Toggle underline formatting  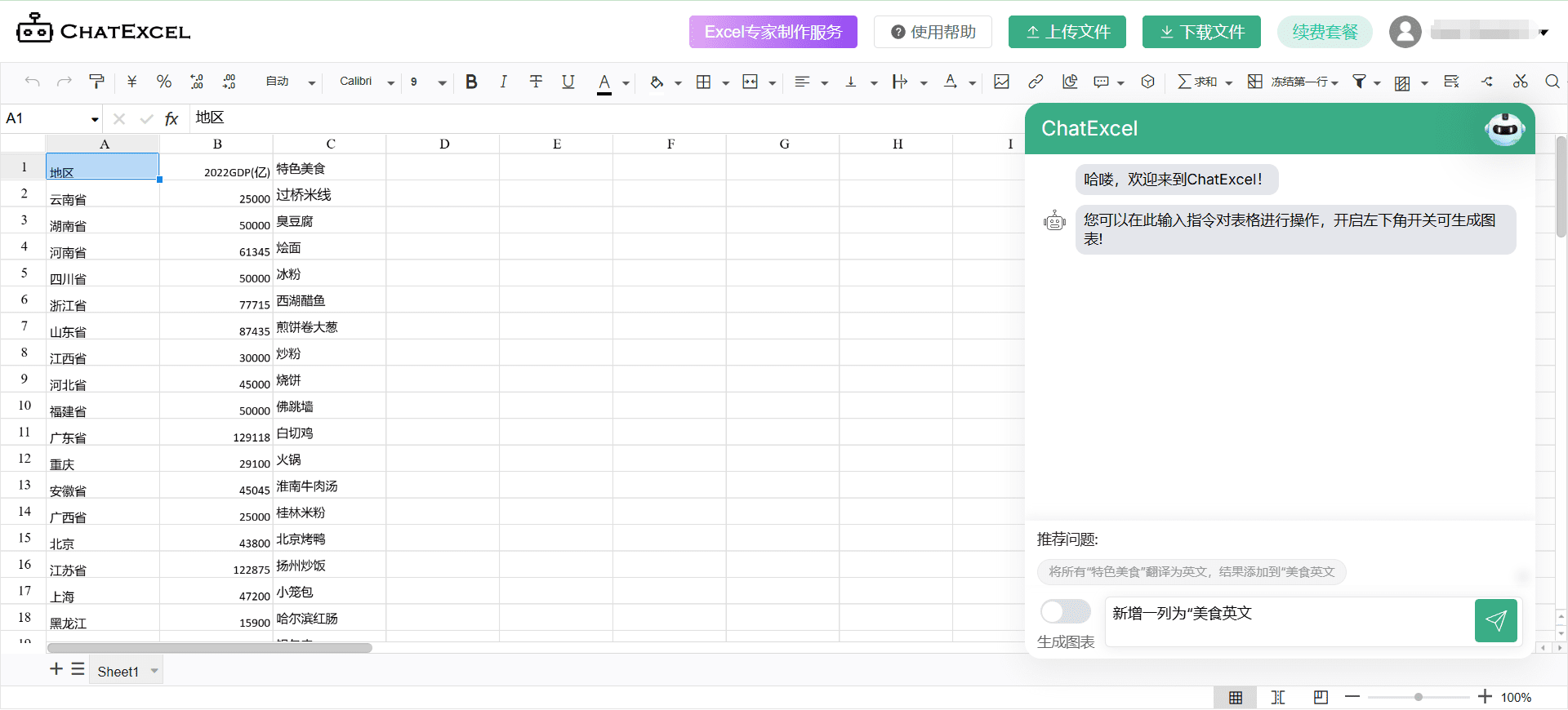pos(568,82)
